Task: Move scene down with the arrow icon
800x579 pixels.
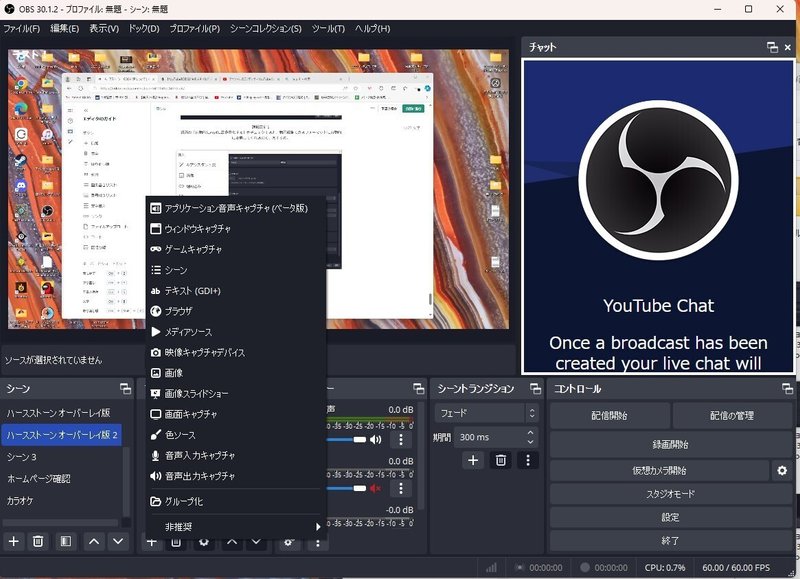Action: [118, 541]
